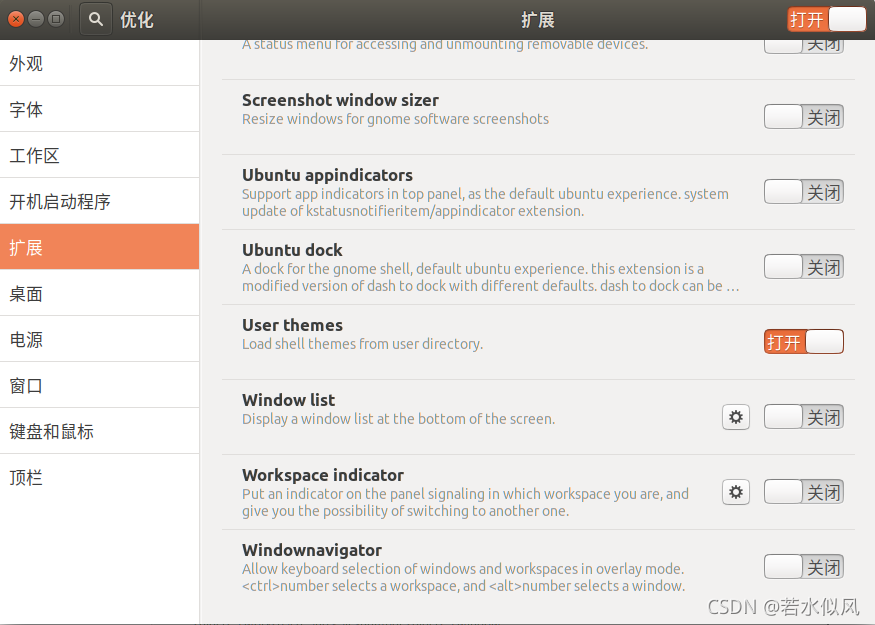Click the Windownavigator title
This screenshot has width=875, height=625.
pyautogui.click(x=312, y=550)
